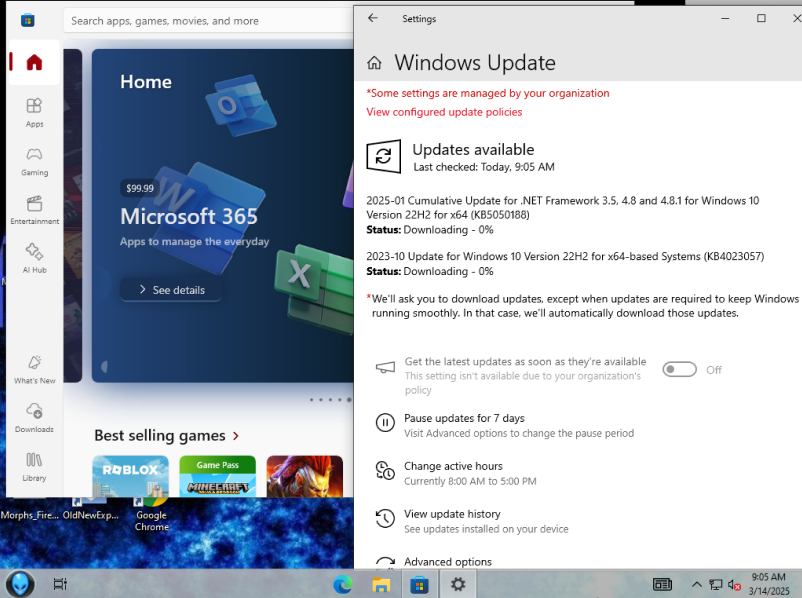Select the KB4023057 update text

(x=565, y=256)
